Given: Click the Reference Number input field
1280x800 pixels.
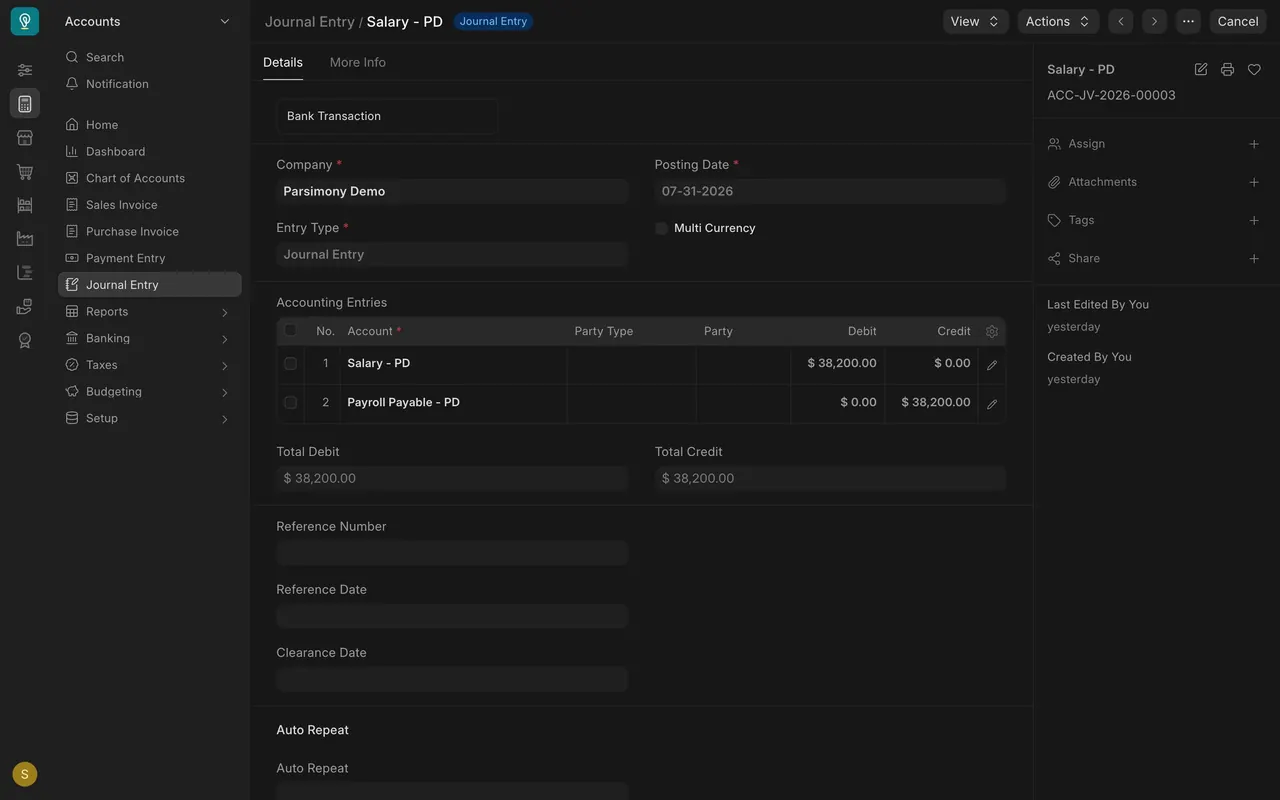Looking at the screenshot, I should pyautogui.click(x=452, y=553).
